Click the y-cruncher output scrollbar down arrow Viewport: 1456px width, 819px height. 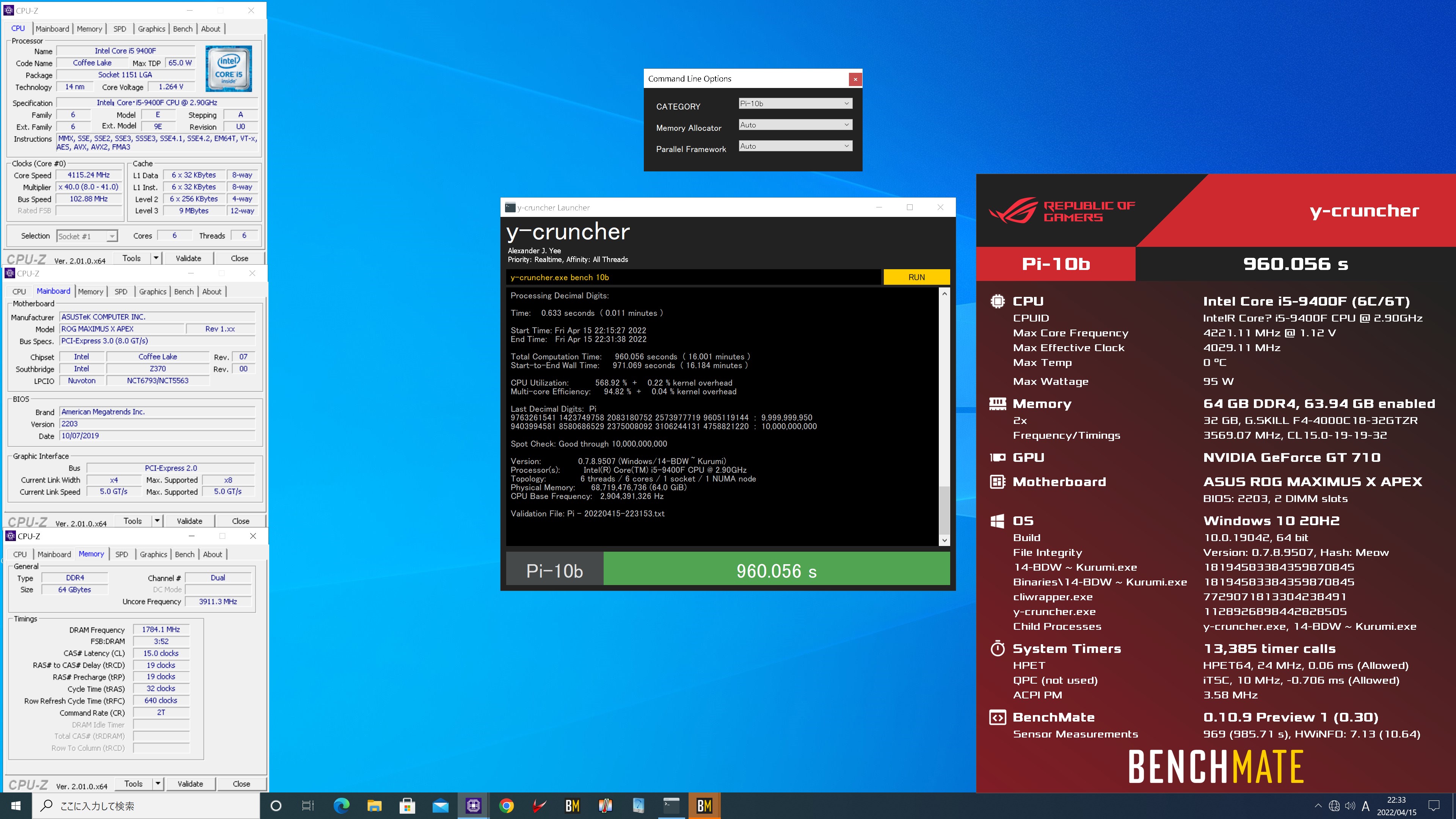pos(944,540)
